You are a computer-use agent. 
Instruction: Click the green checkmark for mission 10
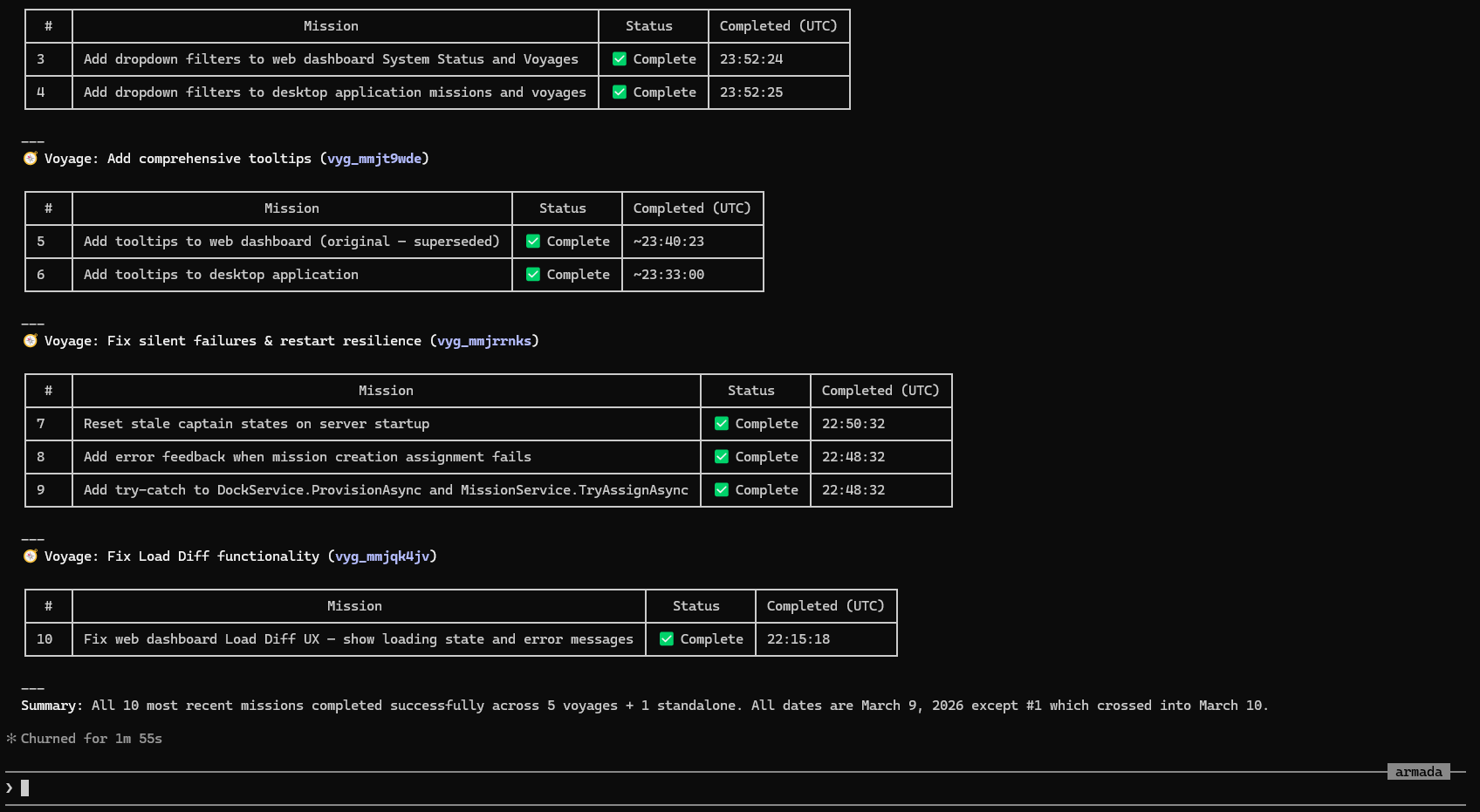[666, 638]
